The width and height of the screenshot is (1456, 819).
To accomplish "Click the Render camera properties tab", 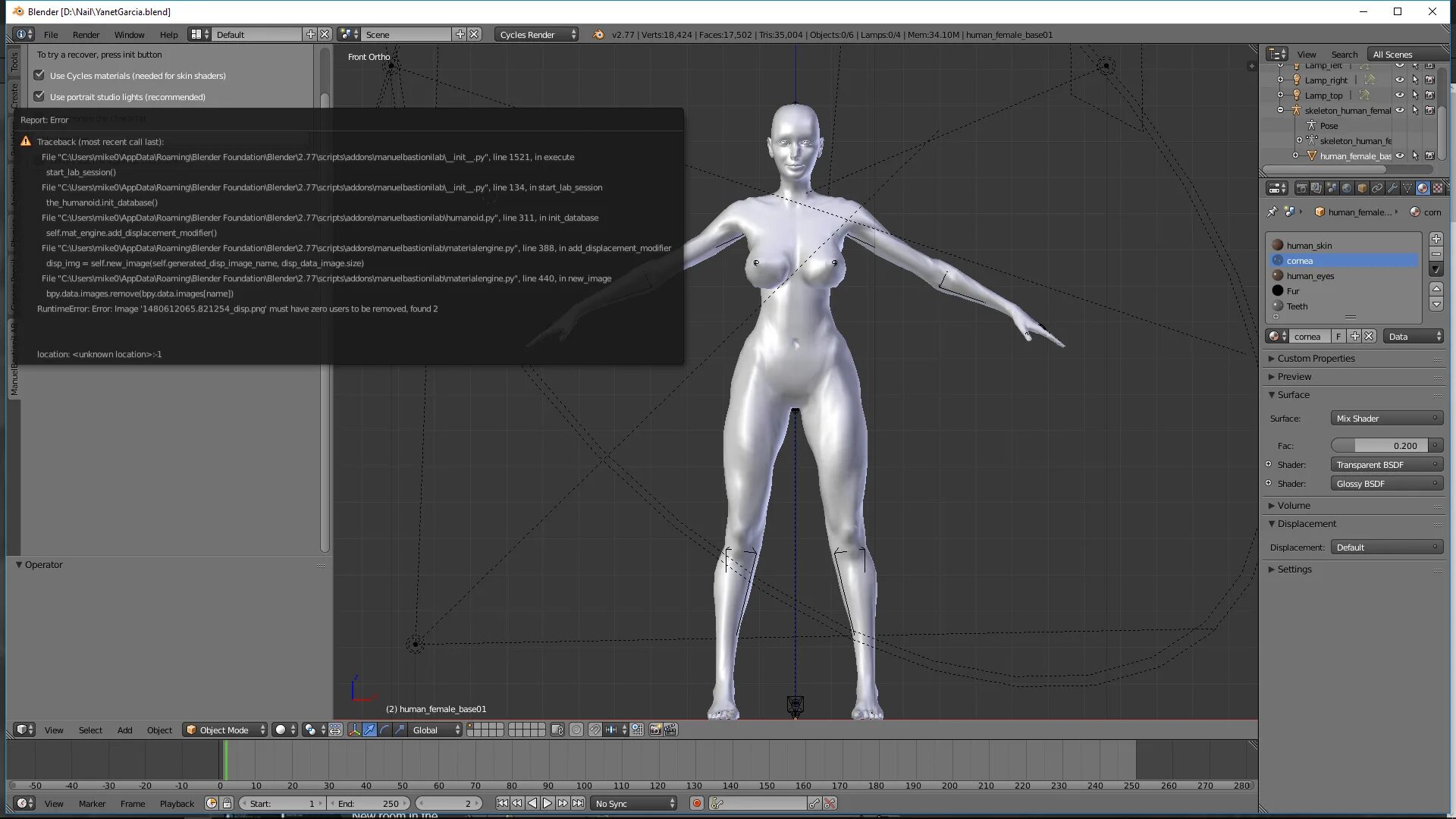I will tap(1302, 188).
